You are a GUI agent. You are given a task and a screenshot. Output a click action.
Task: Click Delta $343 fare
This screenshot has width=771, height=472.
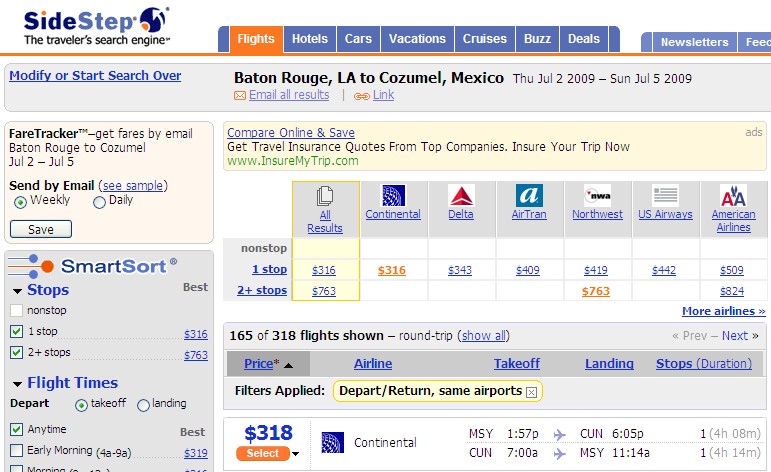[460, 270]
